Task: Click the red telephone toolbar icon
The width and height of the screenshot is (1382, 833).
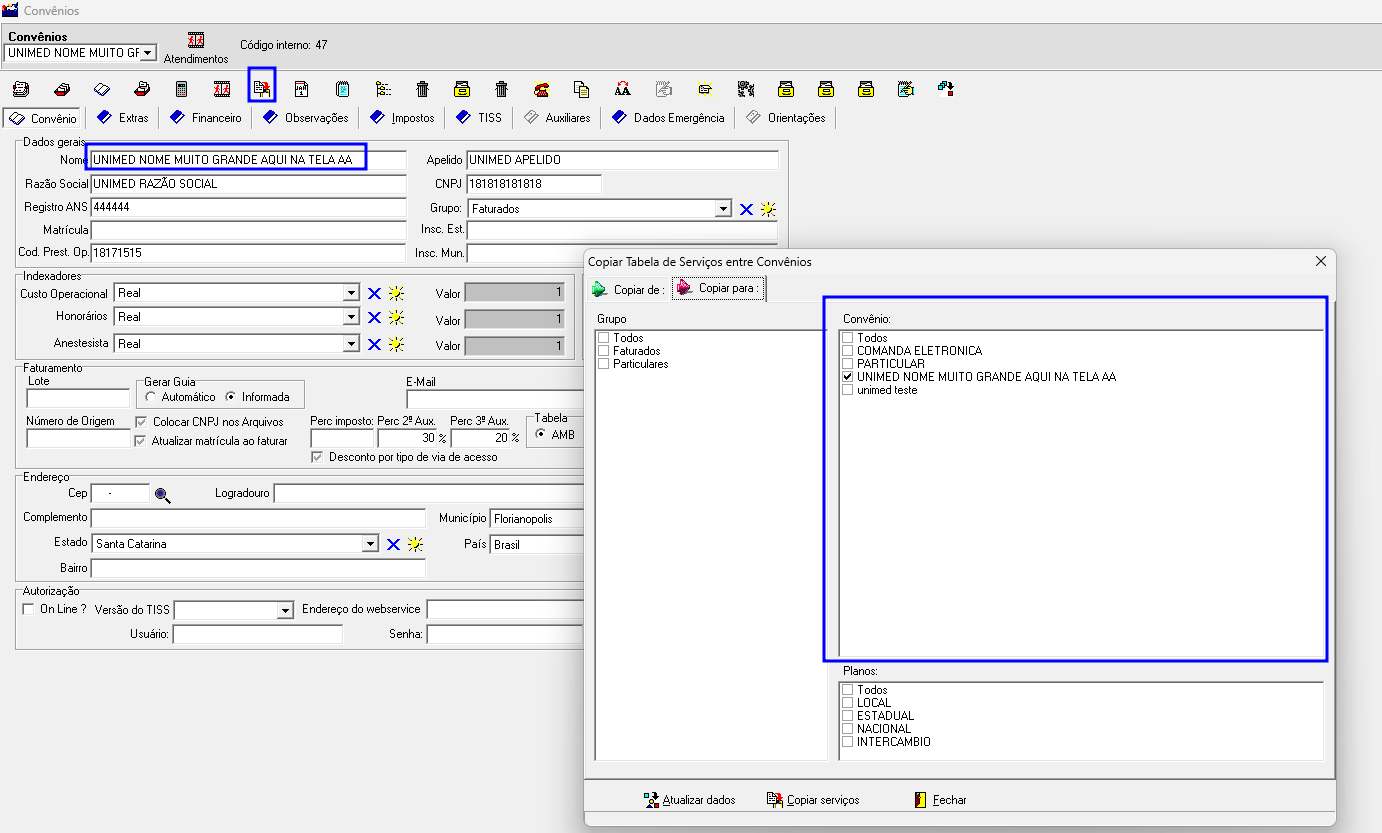Action: pyautogui.click(x=542, y=89)
